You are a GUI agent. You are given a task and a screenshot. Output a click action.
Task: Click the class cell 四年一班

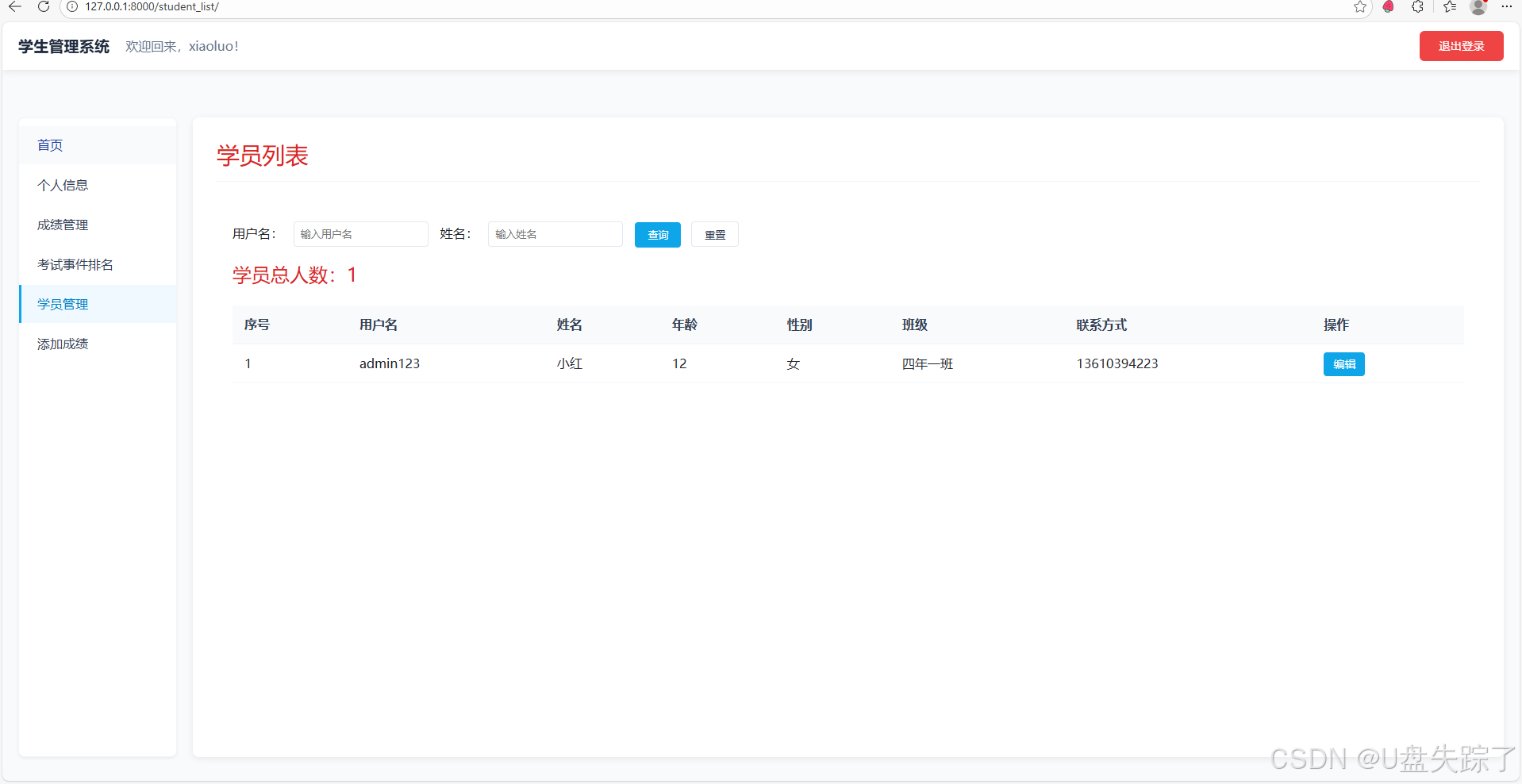pyautogui.click(x=928, y=363)
